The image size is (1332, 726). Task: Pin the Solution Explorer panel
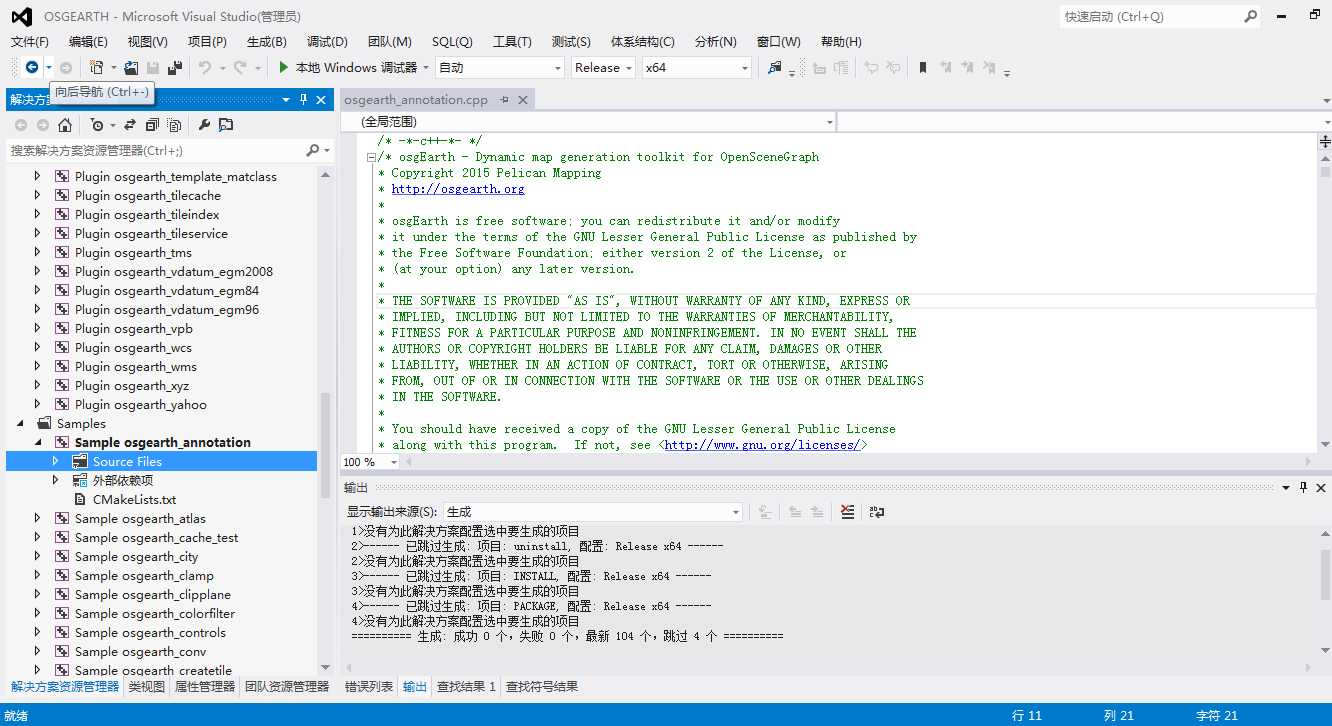304,99
